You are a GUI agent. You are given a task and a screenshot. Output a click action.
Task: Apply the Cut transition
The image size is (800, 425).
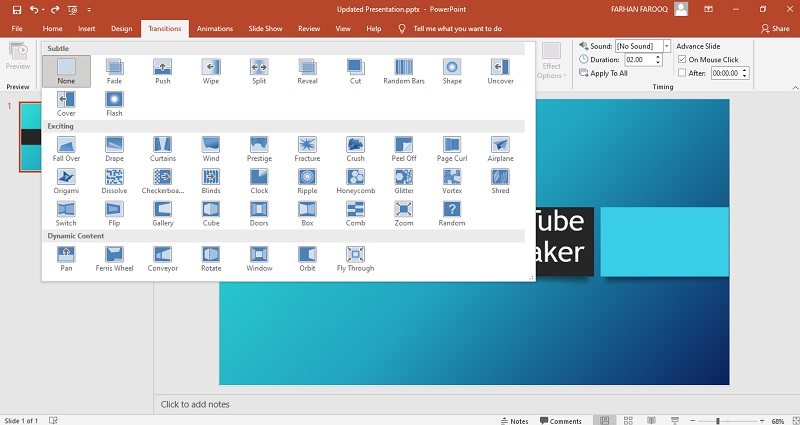tap(355, 71)
